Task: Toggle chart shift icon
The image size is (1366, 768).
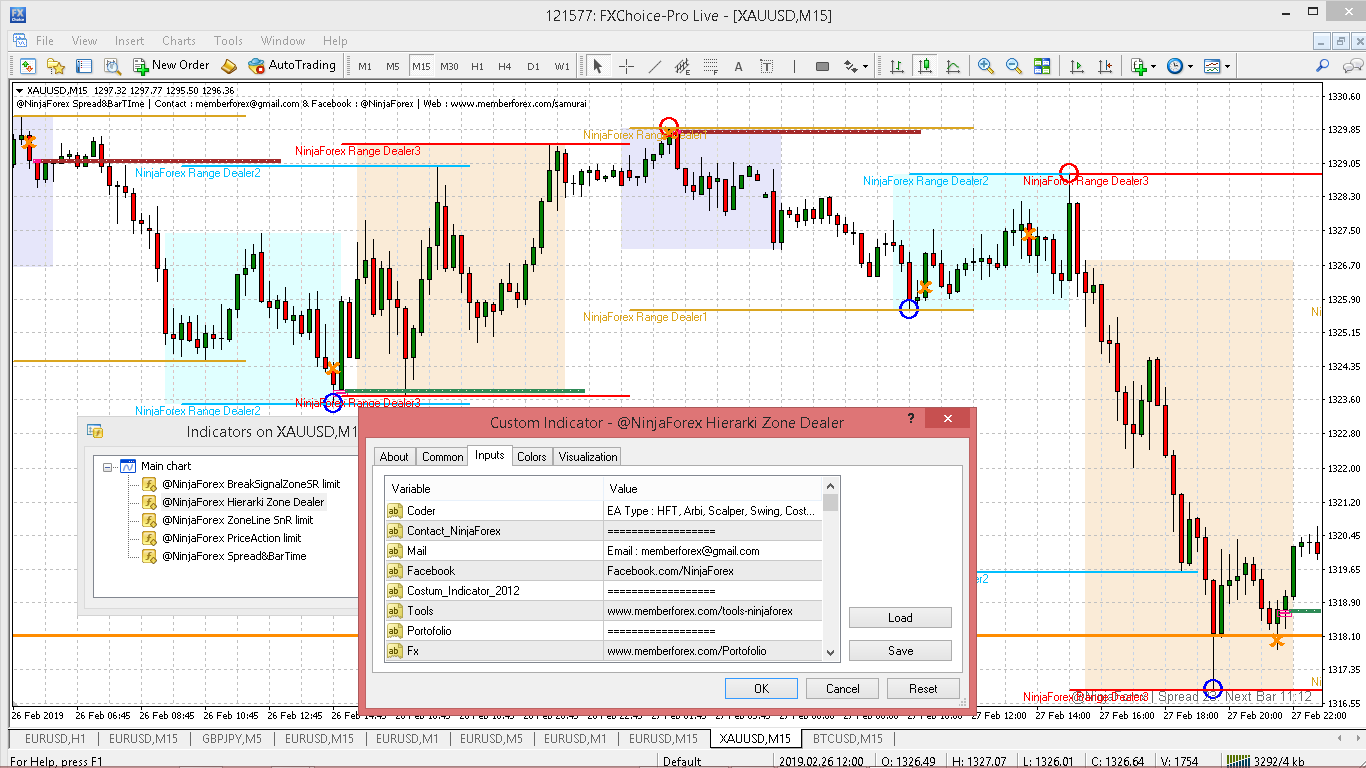Action: tap(1105, 66)
